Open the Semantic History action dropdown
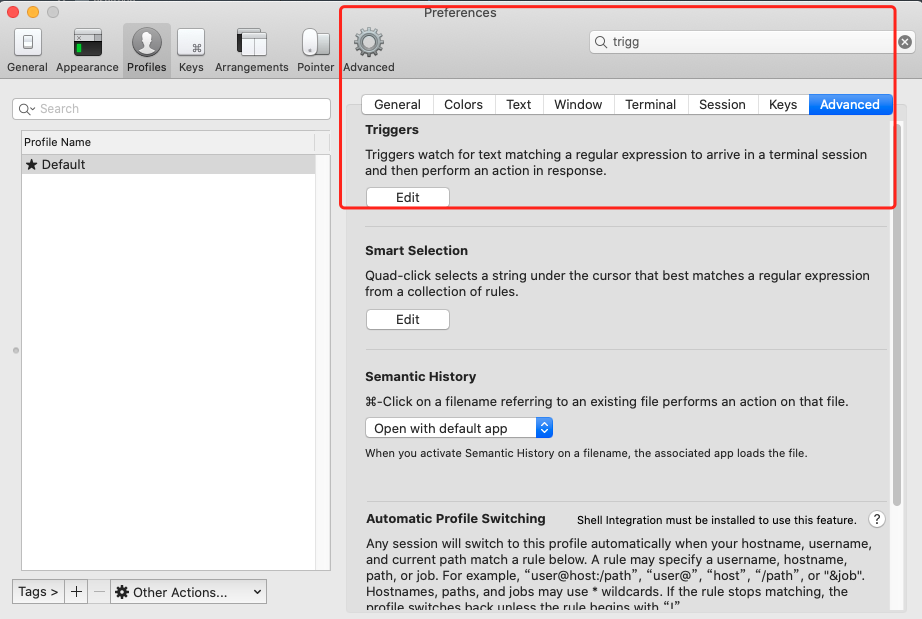Image resolution: width=922 pixels, height=619 pixels. pos(459,428)
